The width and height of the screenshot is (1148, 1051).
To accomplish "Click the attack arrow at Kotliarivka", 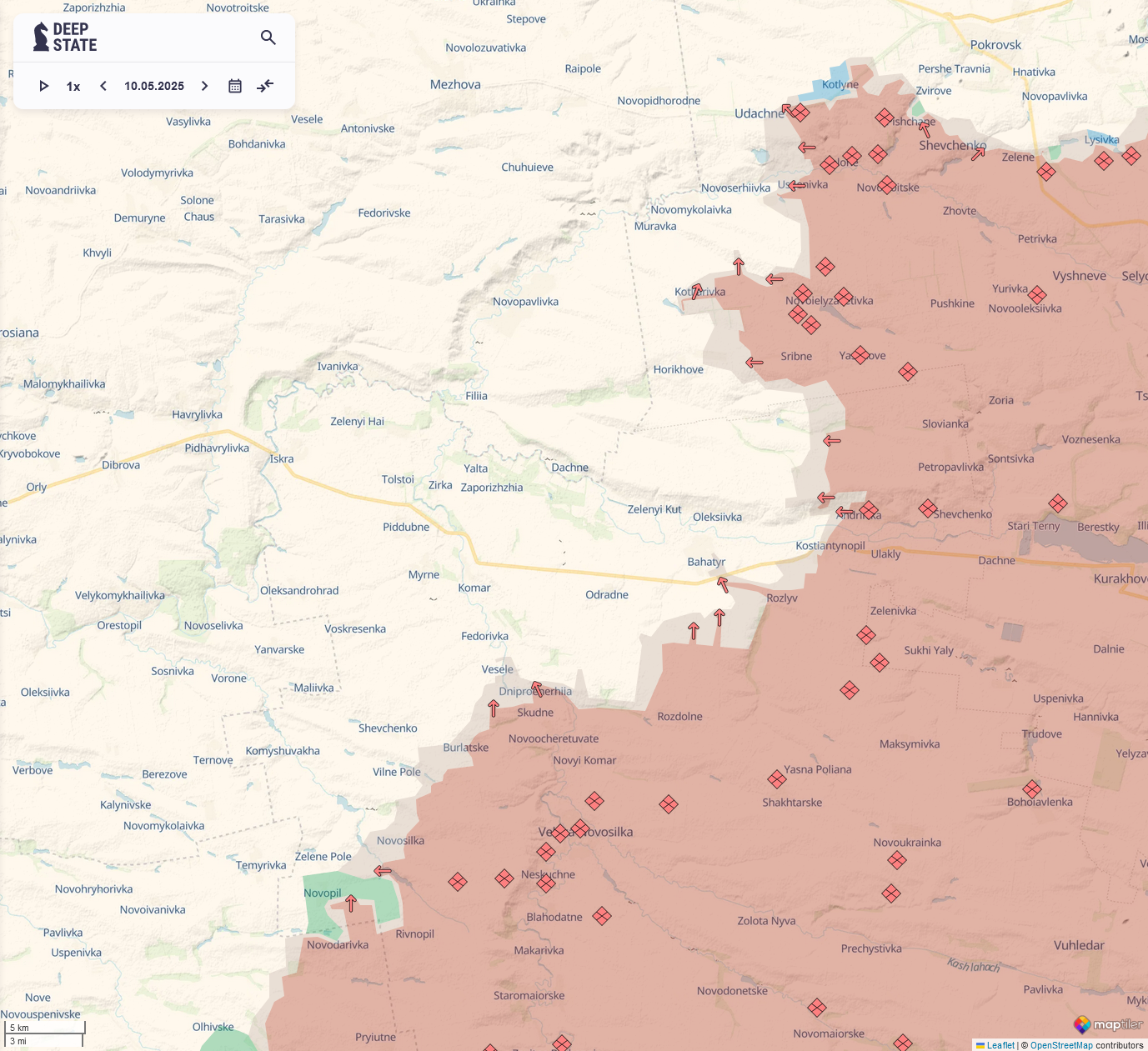I will tap(697, 291).
